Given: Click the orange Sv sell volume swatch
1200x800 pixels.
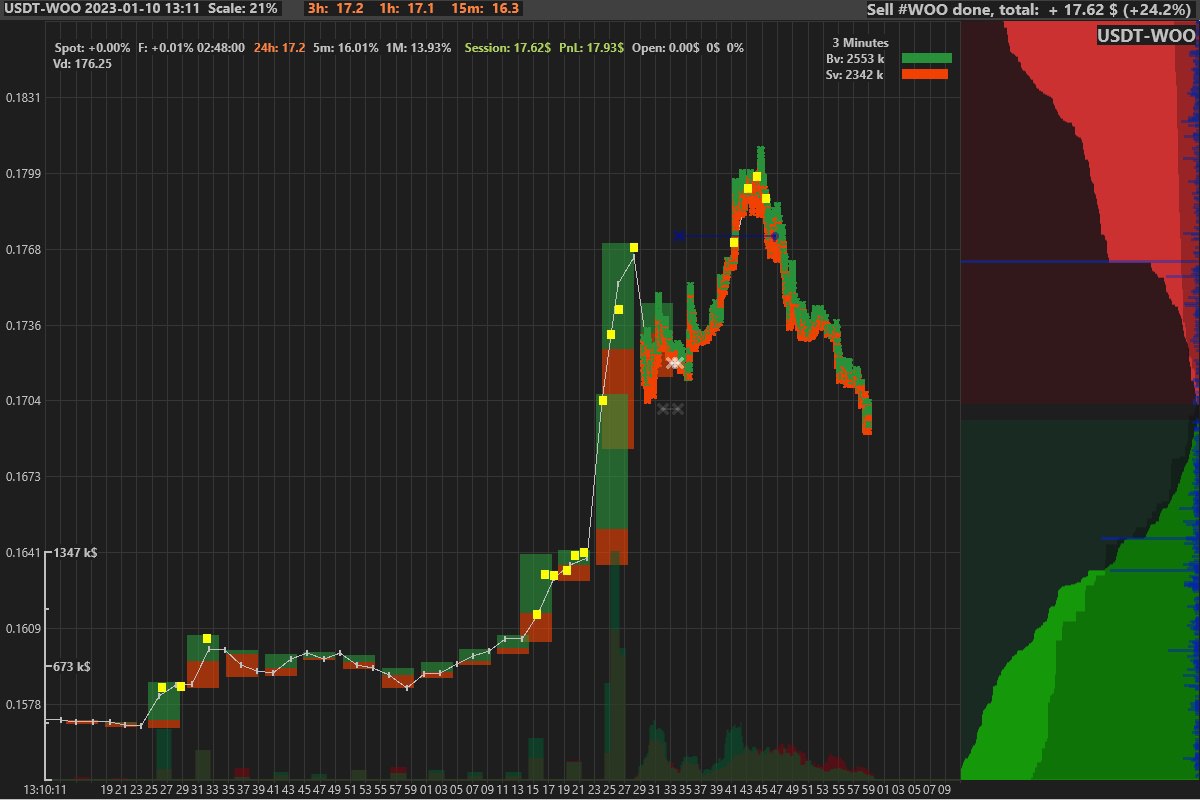Looking at the screenshot, I should 926,74.
